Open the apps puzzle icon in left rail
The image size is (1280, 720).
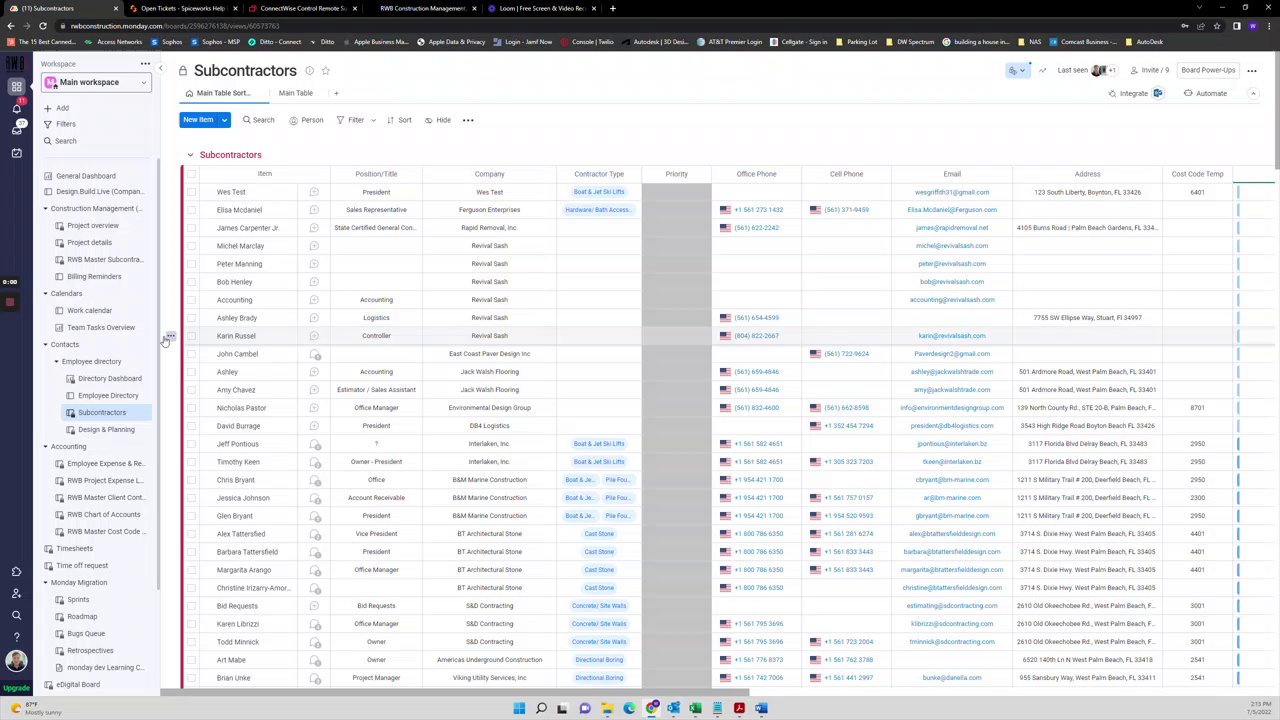click(16, 572)
